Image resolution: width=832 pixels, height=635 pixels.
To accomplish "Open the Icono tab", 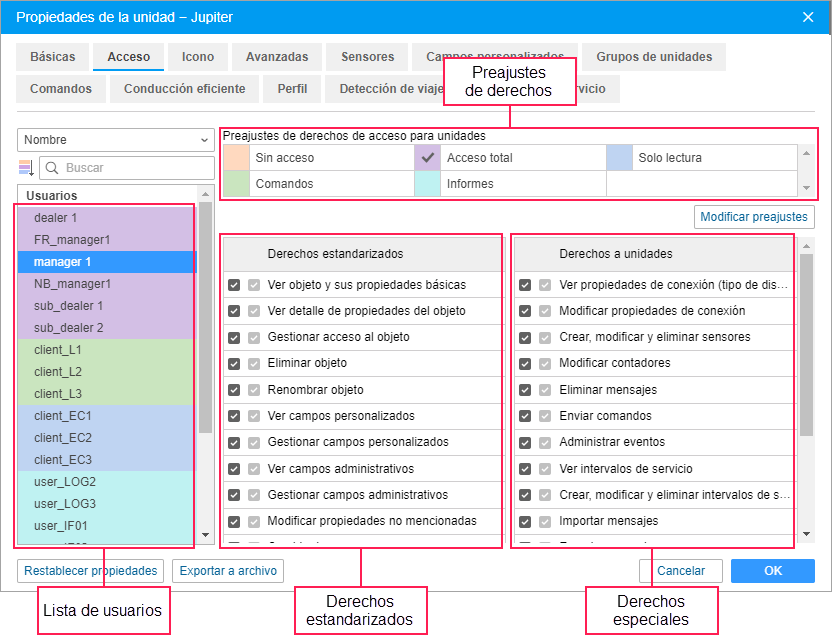I will [198, 57].
